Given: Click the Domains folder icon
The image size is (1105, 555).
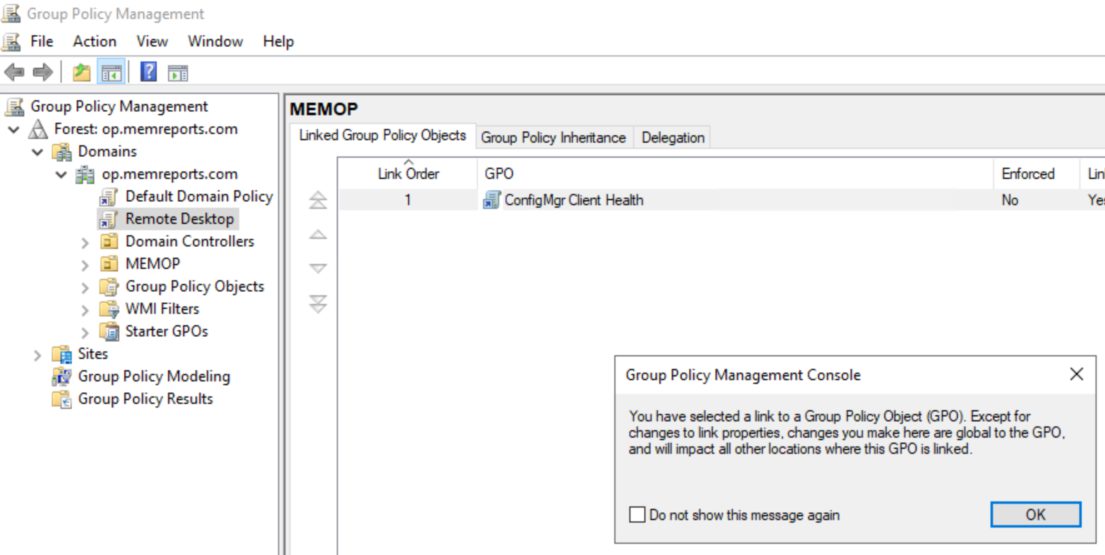Looking at the screenshot, I should coord(62,151).
